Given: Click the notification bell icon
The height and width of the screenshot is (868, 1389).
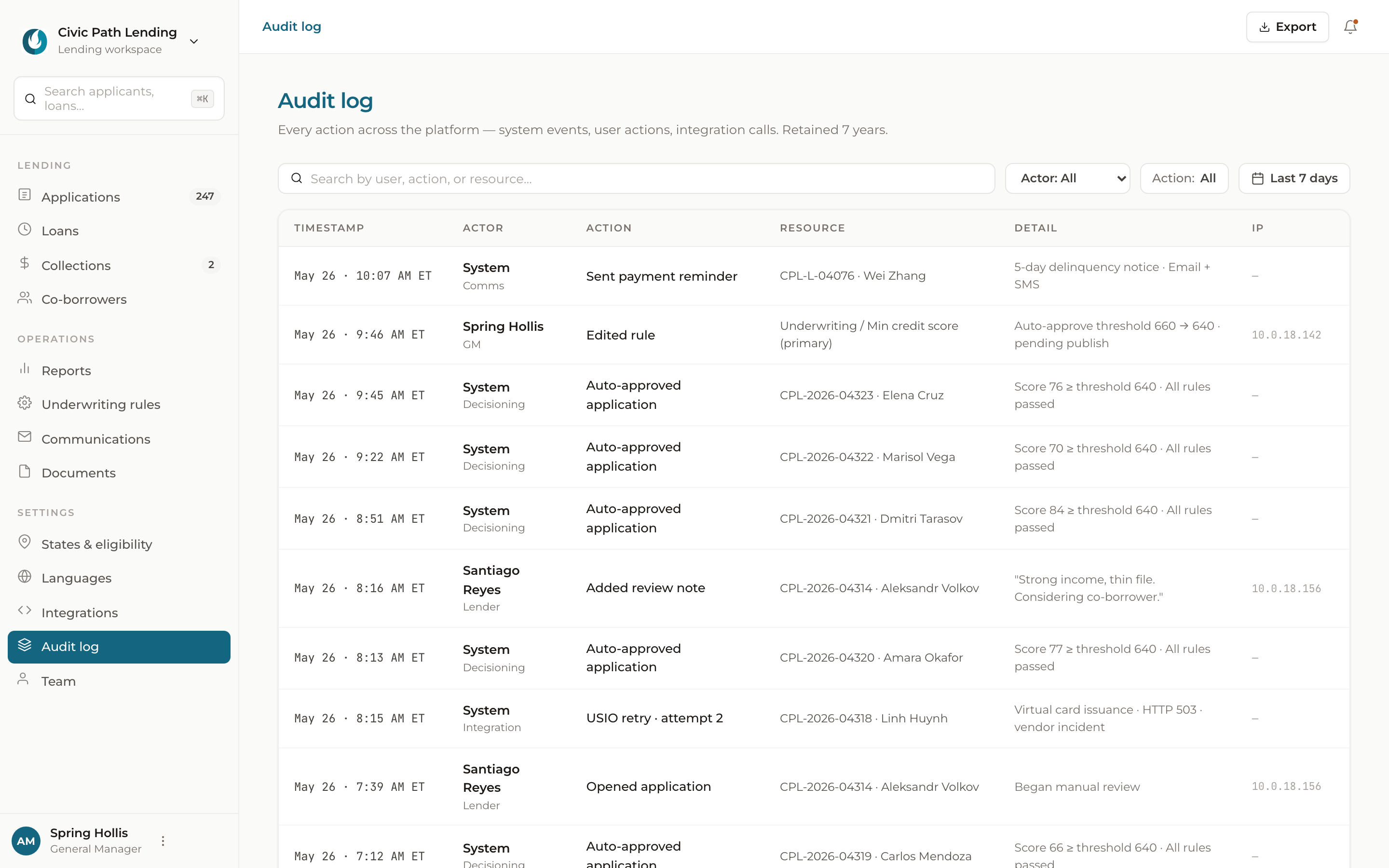Looking at the screenshot, I should tap(1350, 27).
